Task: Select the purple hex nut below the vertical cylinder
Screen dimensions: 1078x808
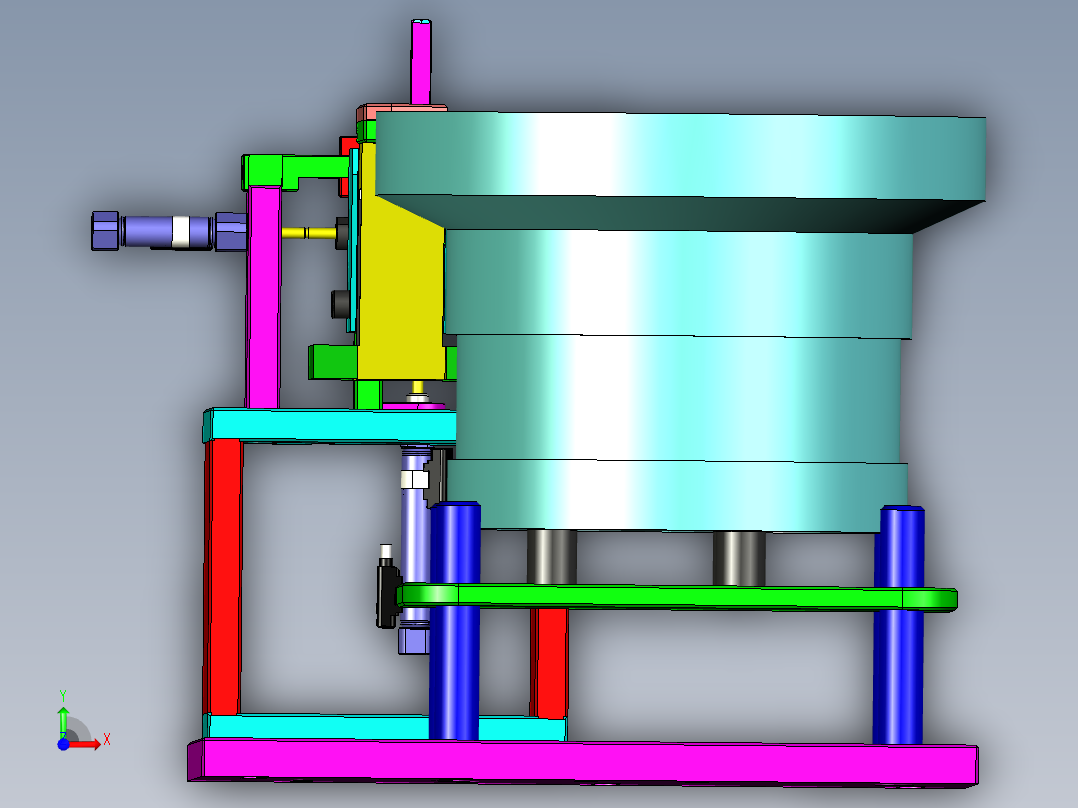Action: 414,640
